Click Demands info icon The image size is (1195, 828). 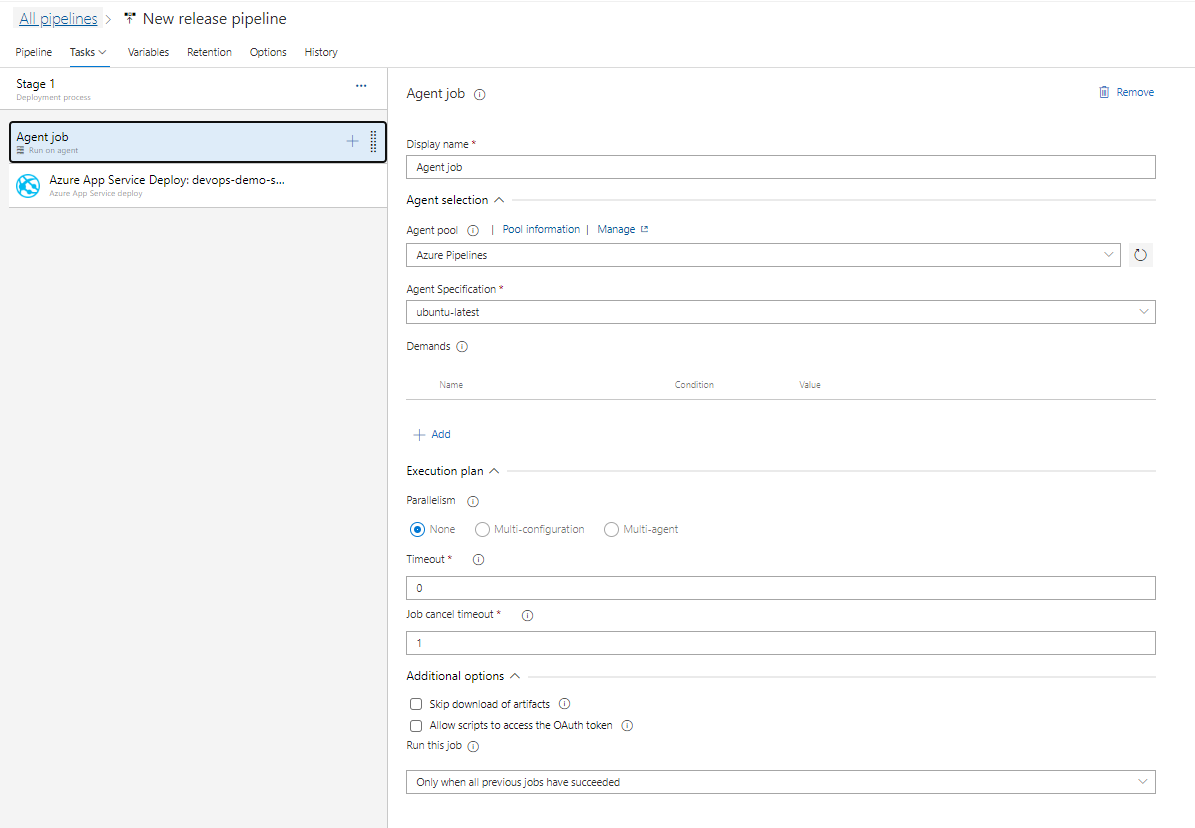pyautogui.click(x=462, y=347)
